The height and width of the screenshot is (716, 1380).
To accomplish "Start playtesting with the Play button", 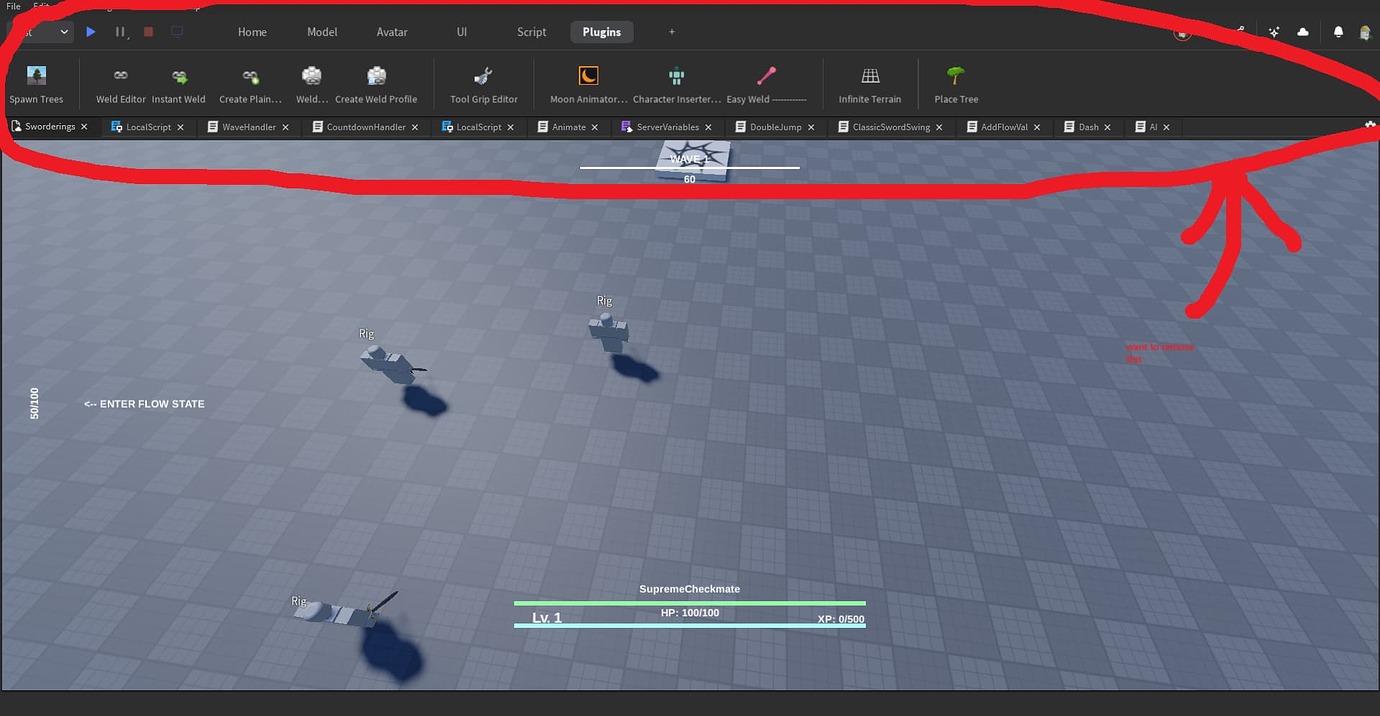I will [90, 31].
